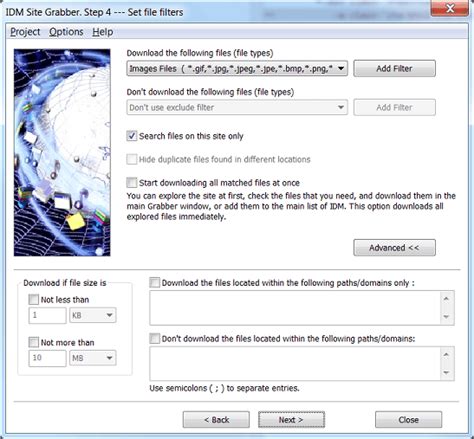Click the Close button at bottom
This screenshot has height=439, width=474.
coord(409,420)
